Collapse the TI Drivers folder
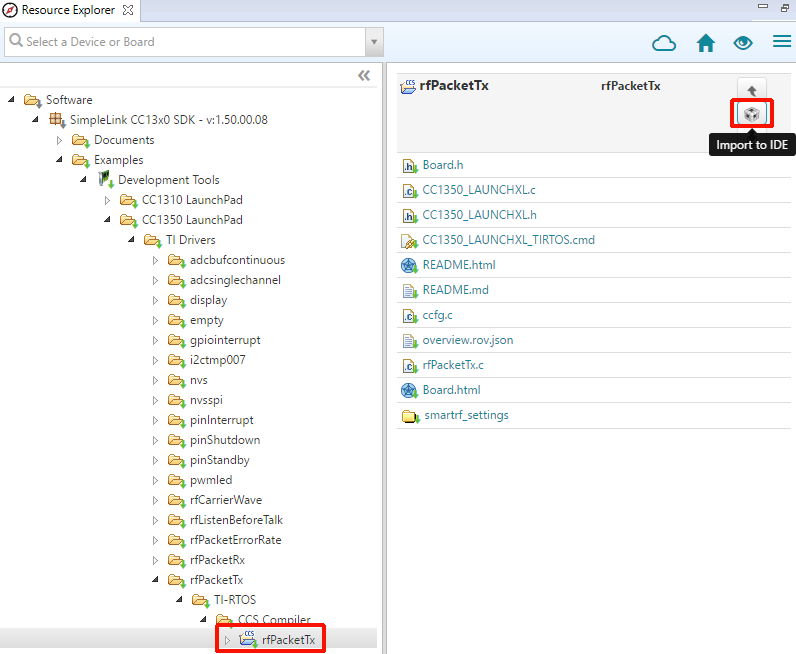Image resolution: width=796 pixels, height=654 pixels. (x=131, y=239)
